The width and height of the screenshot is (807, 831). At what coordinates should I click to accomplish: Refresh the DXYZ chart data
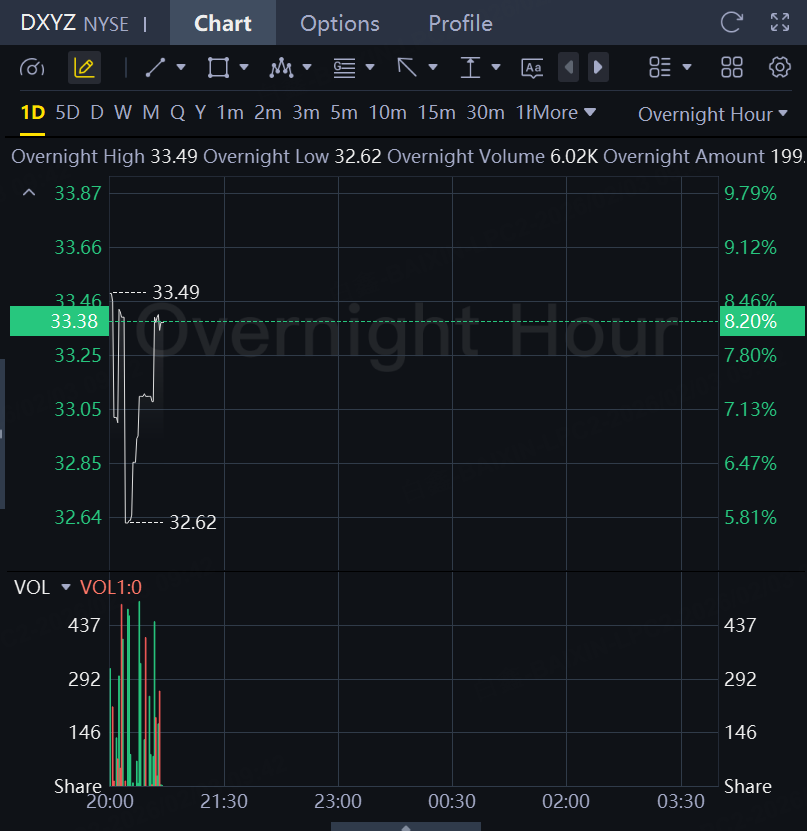tap(732, 23)
